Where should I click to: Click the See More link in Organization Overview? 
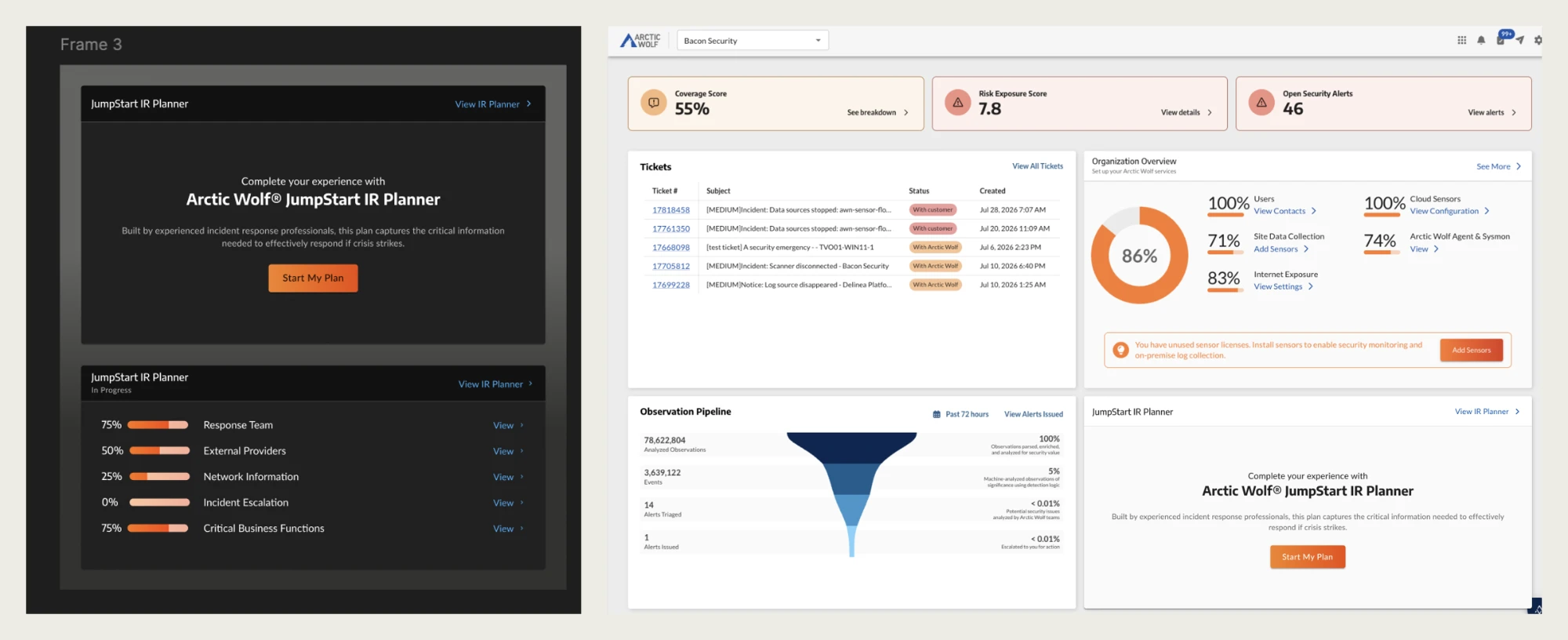[x=1493, y=166]
